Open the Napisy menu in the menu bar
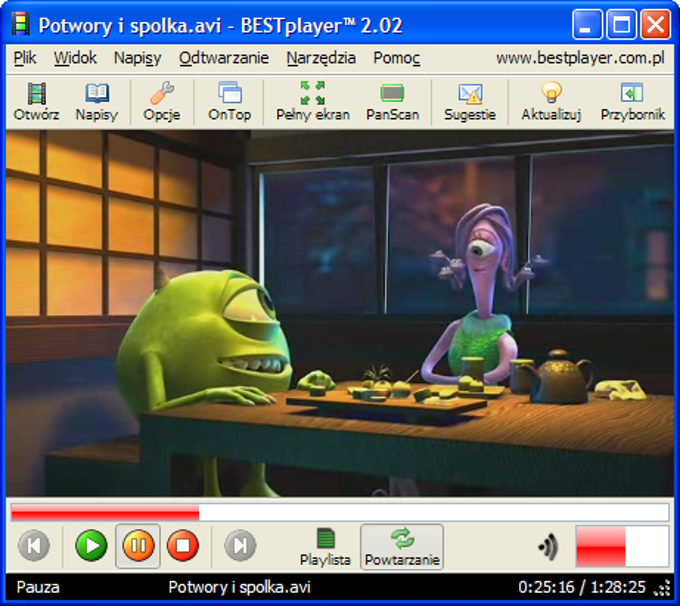 click(x=137, y=58)
